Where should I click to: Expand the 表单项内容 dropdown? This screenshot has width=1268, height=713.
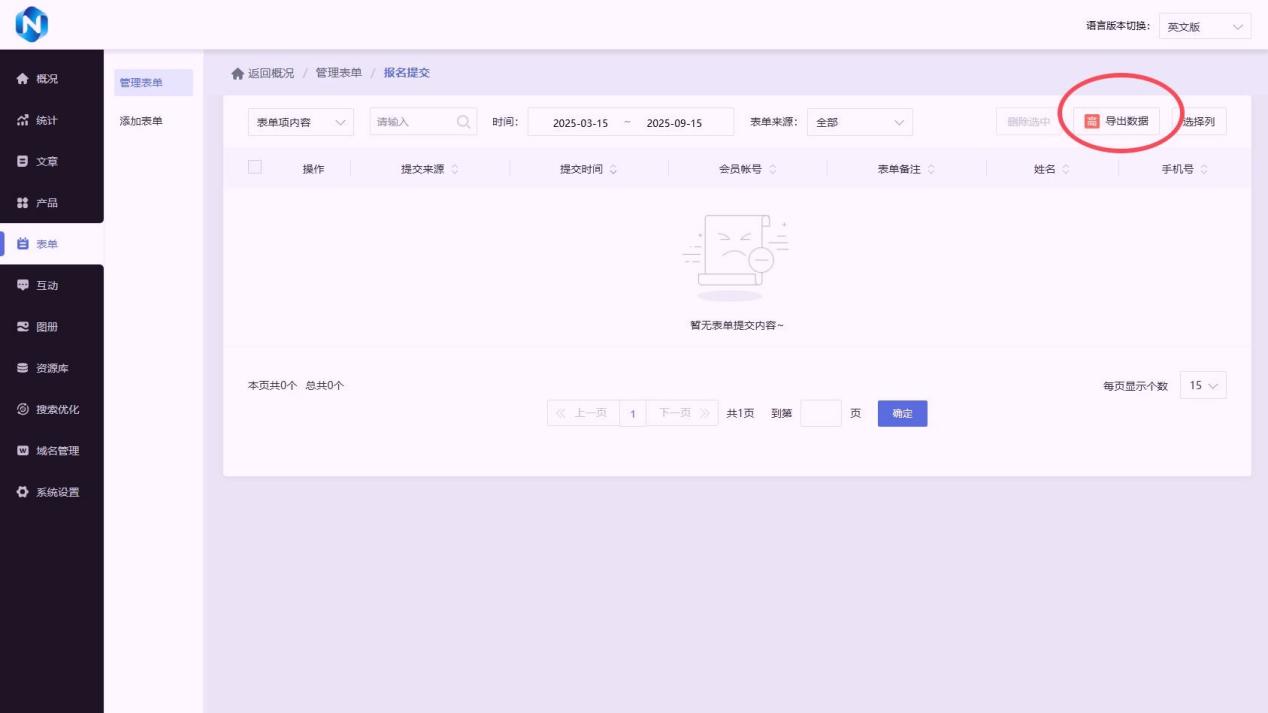pos(300,122)
